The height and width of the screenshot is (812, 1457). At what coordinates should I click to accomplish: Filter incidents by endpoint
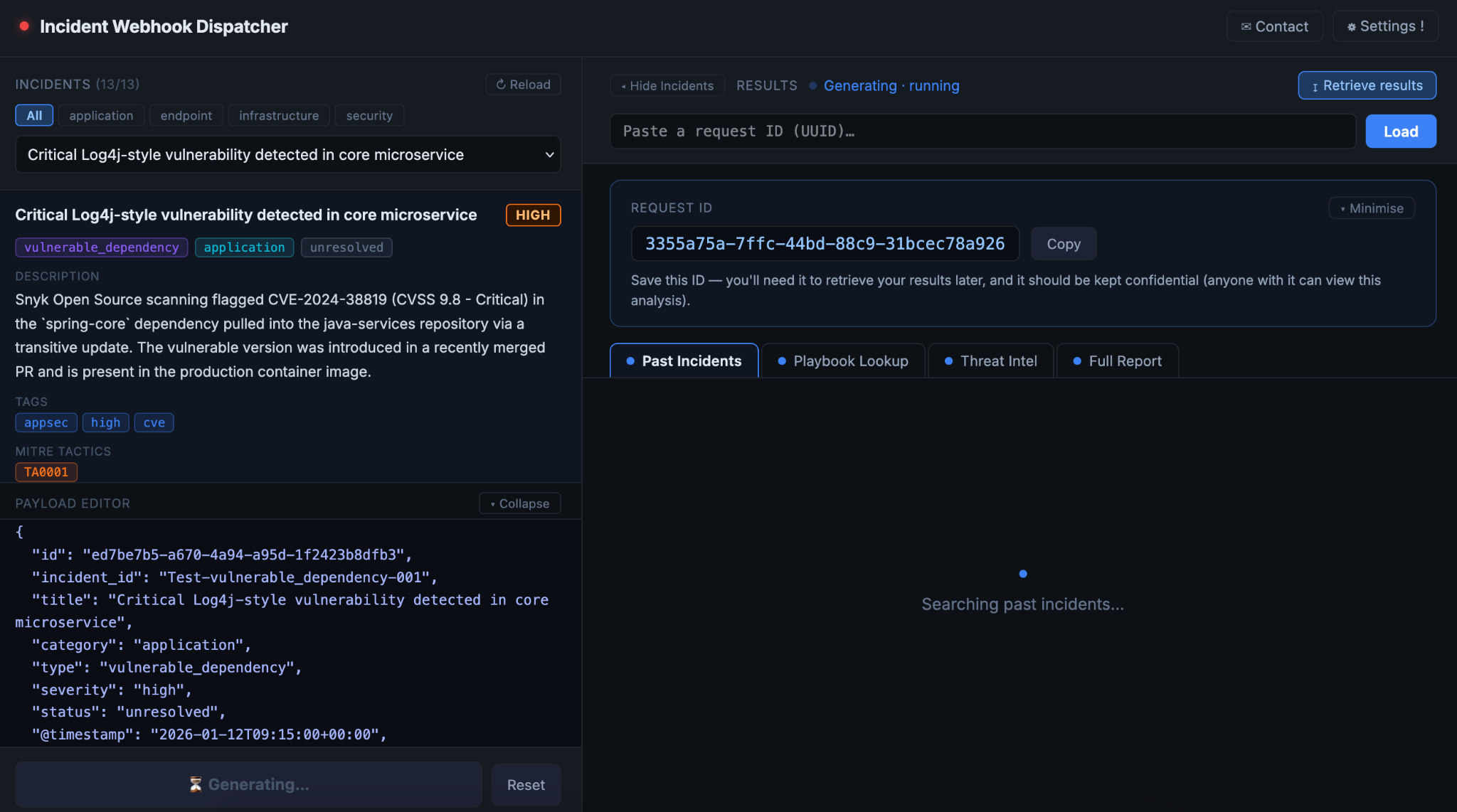coord(186,115)
